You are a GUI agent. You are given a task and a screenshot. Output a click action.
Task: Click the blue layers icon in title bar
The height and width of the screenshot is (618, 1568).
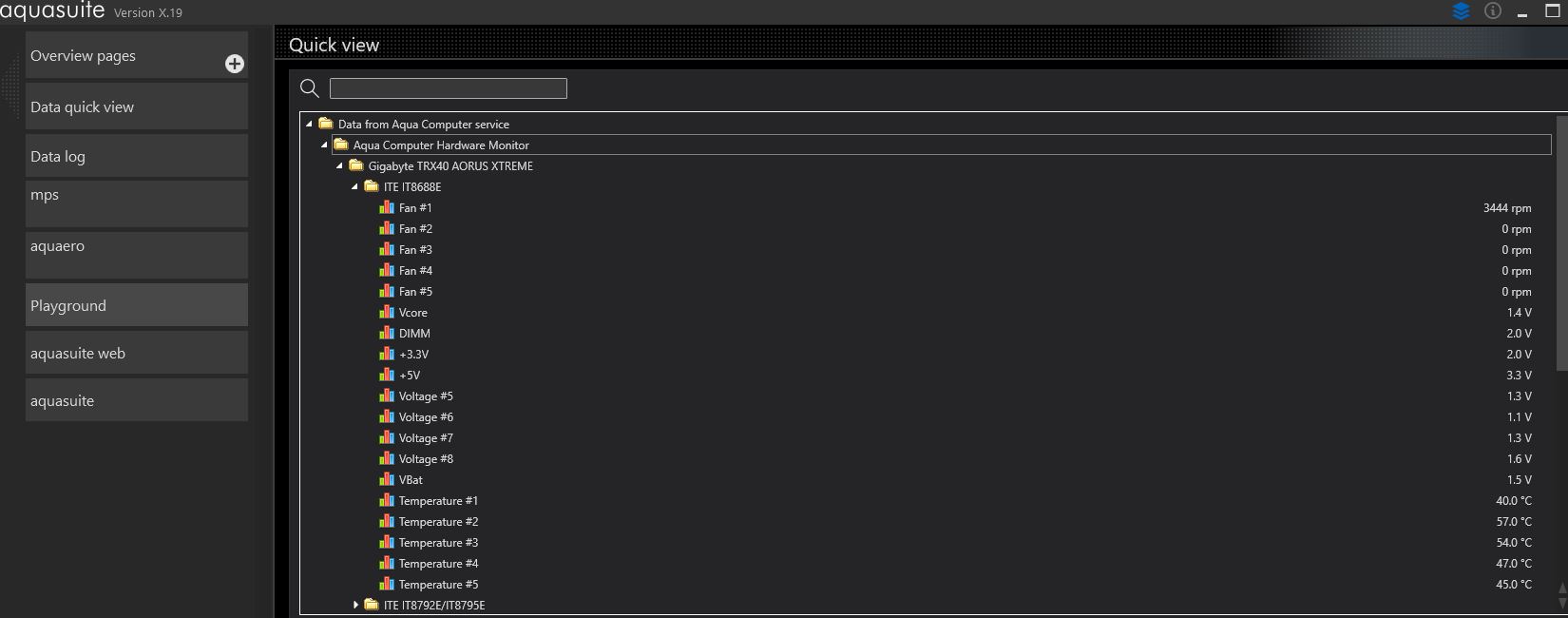[1462, 11]
